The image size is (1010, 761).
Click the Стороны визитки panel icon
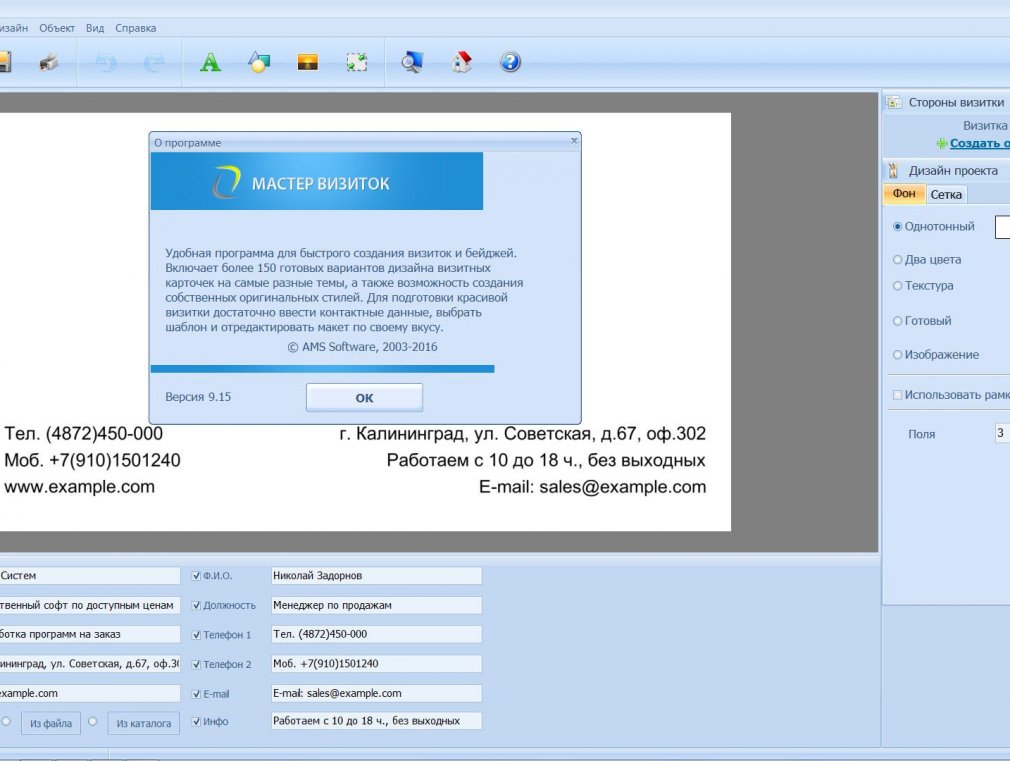[893, 102]
